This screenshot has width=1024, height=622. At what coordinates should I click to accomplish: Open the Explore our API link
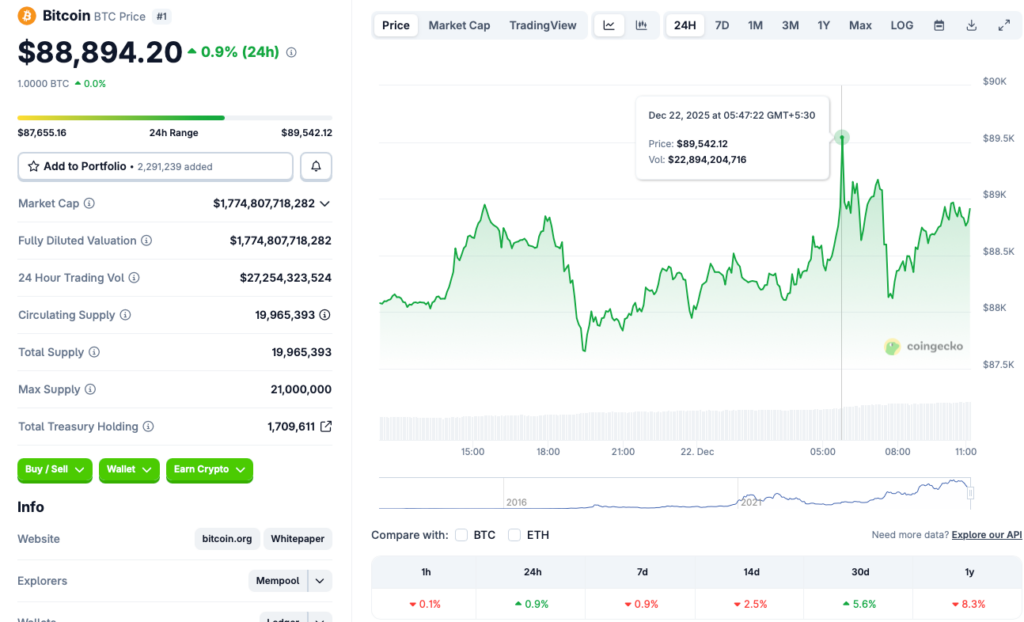[x=986, y=535]
